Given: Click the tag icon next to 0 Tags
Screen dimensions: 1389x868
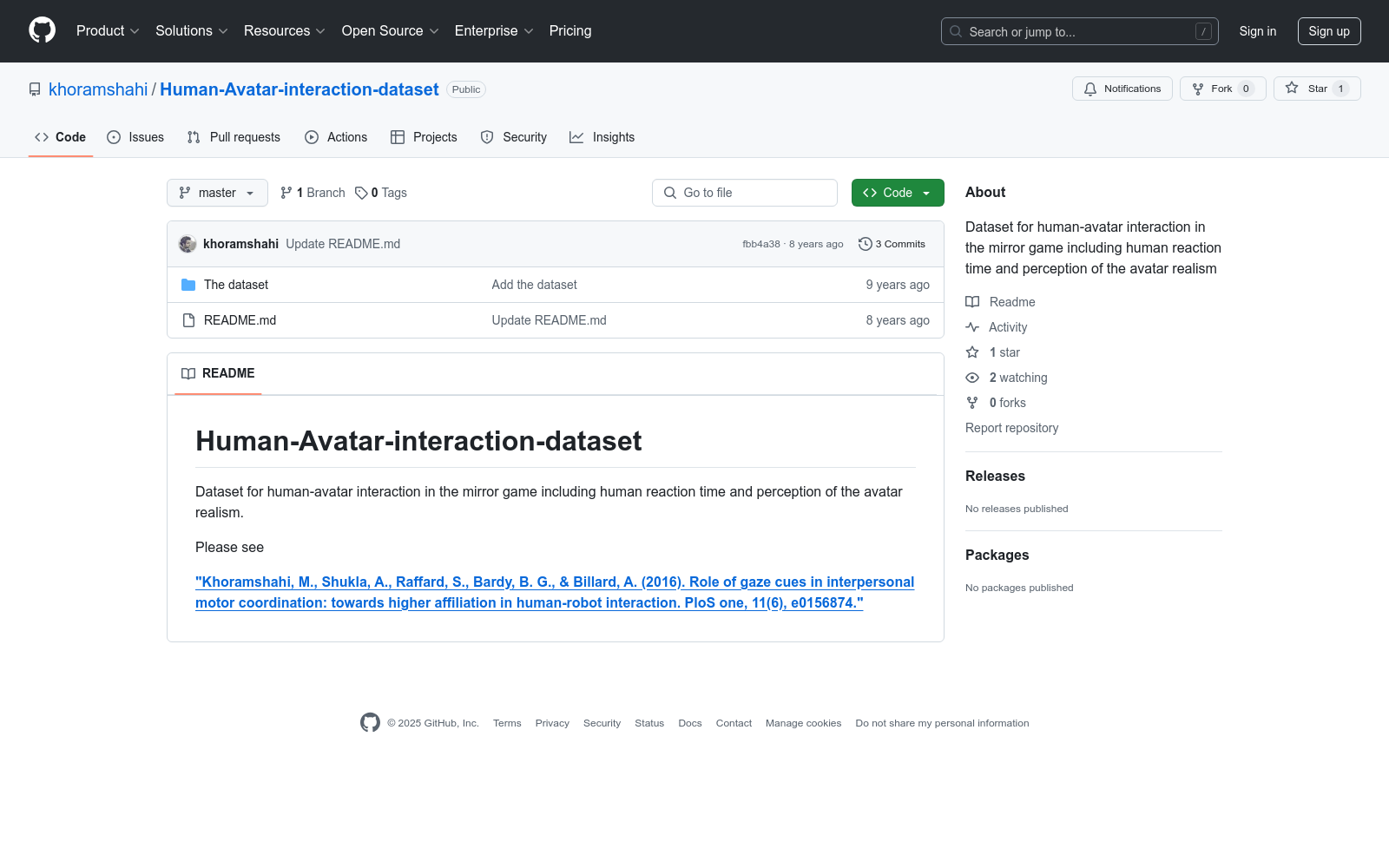Looking at the screenshot, I should tap(361, 193).
